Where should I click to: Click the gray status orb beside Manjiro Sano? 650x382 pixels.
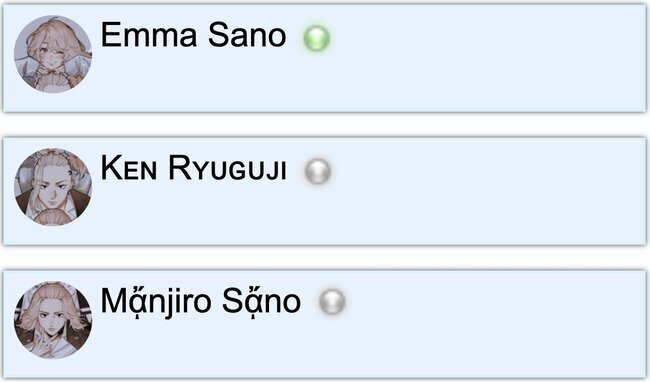pos(332,301)
